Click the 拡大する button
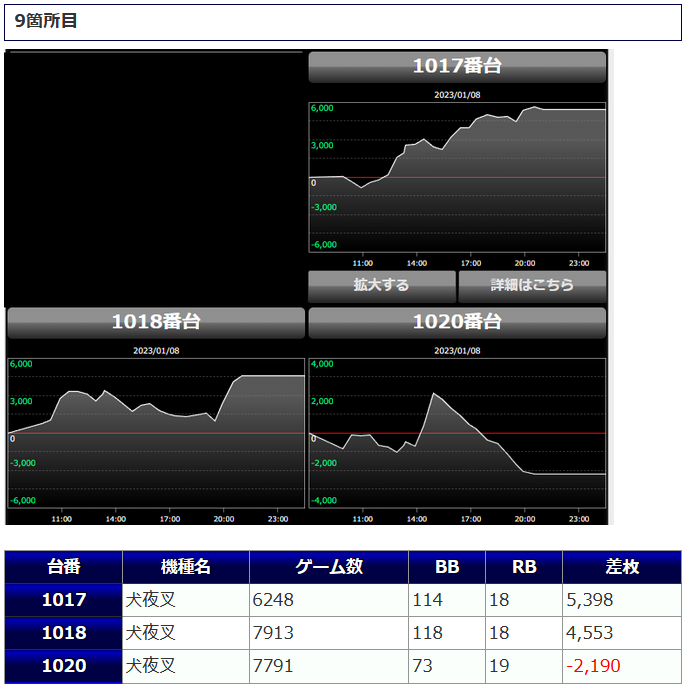This screenshot has height=688, width=686. tap(382, 287)
